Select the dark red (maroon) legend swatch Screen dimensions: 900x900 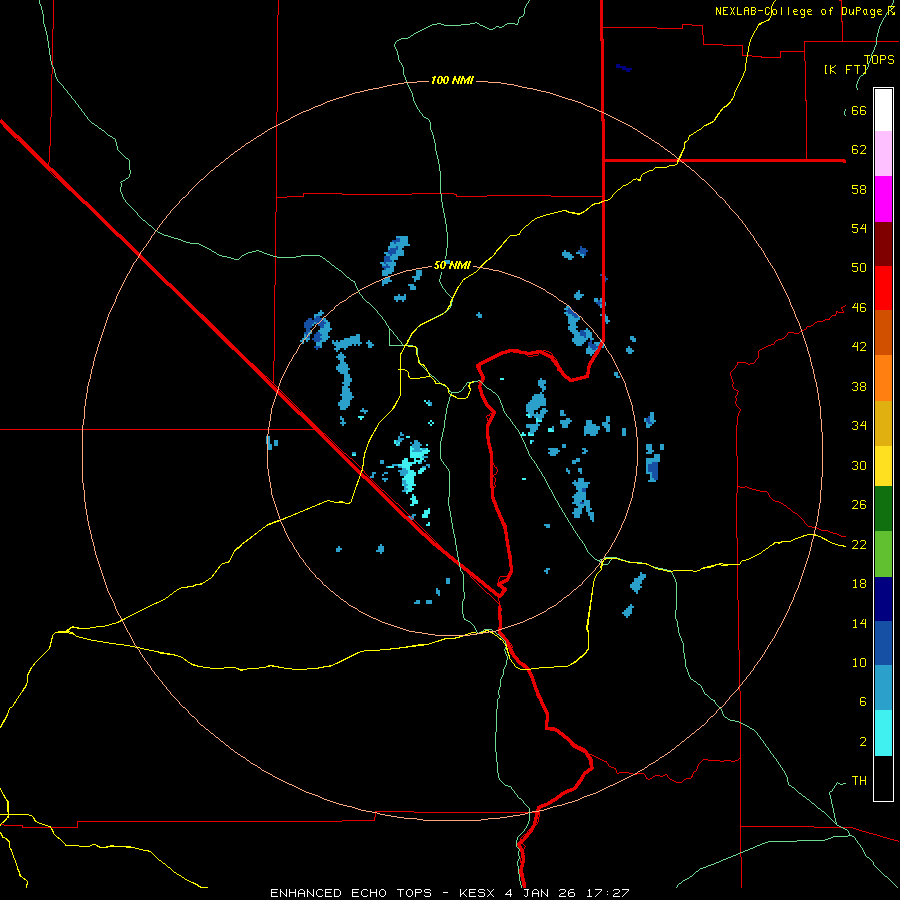click(x=883, y=244)
